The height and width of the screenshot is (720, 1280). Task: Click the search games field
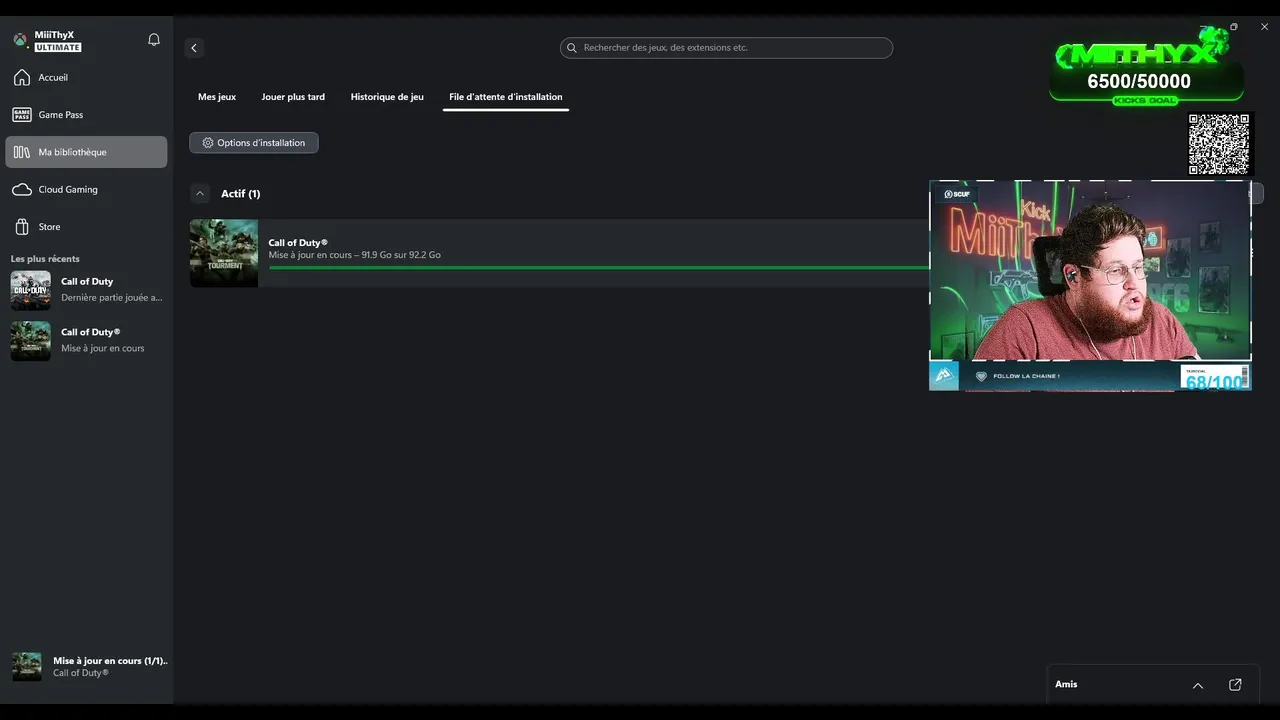coord(726,48)
